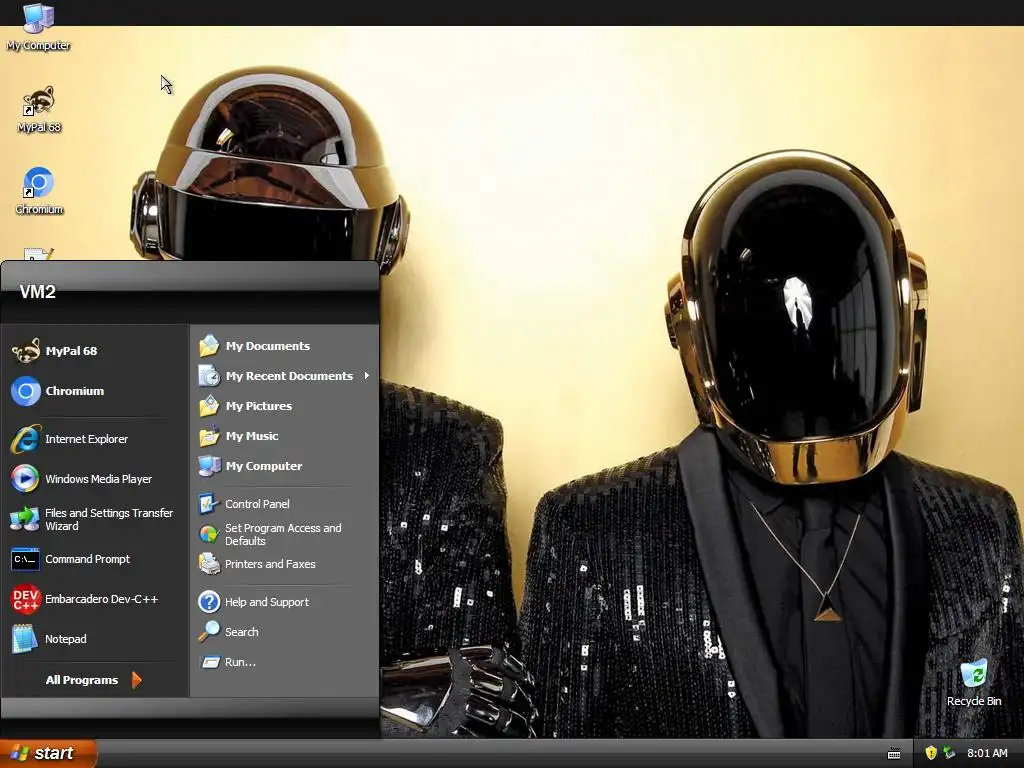Click Control Panel icon
The height and width of the screenshot is (768, 1024).
209,504
